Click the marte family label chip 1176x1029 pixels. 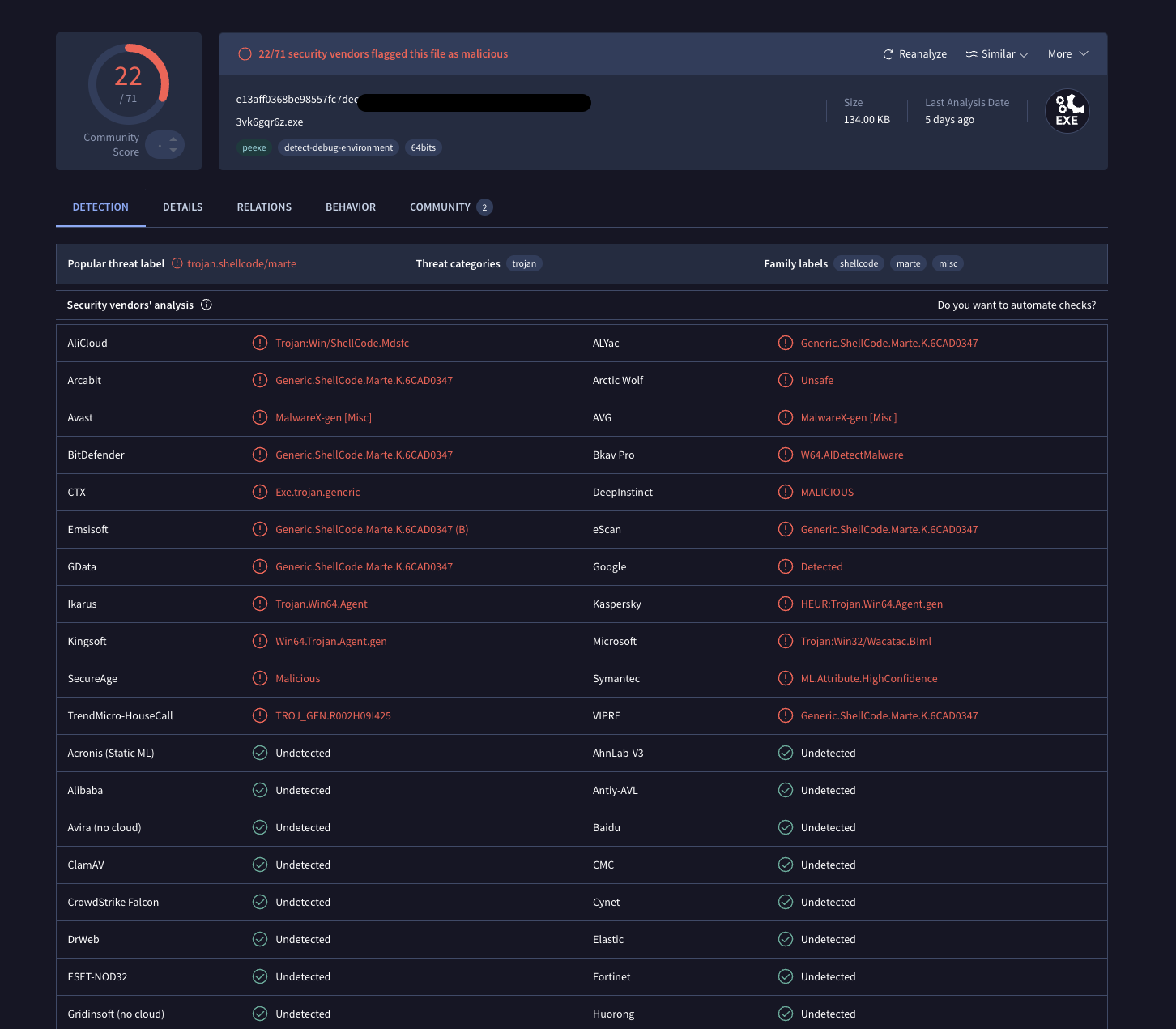909,263
